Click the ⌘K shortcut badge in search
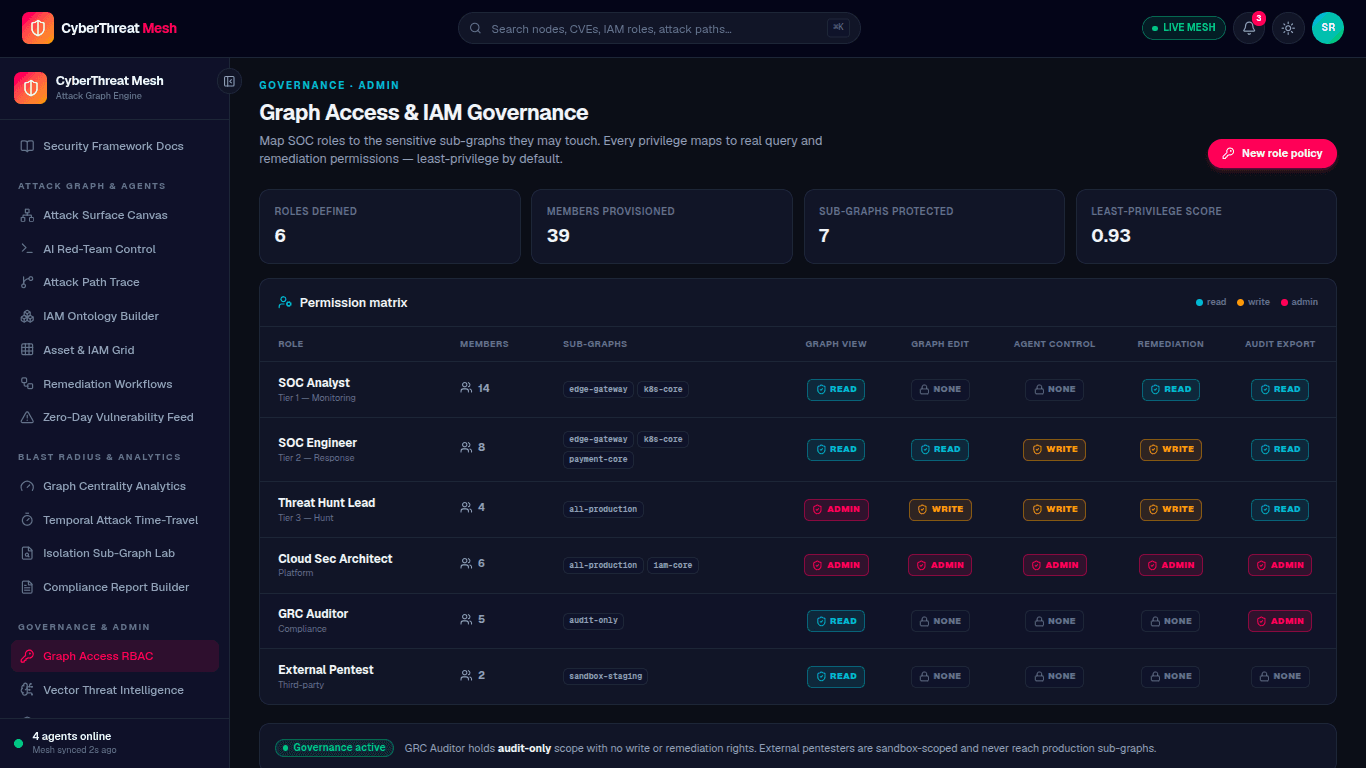Viewport: 1366px width, 768px height. [838, 28]
